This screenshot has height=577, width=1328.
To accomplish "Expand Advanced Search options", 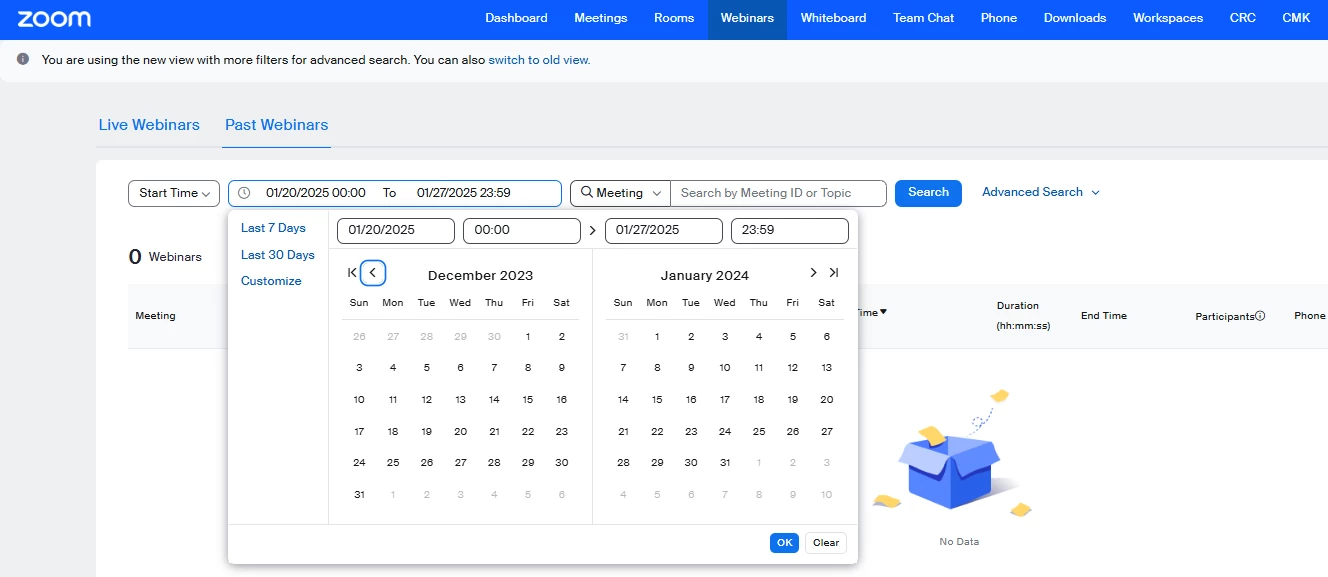I will [1041, 192].
